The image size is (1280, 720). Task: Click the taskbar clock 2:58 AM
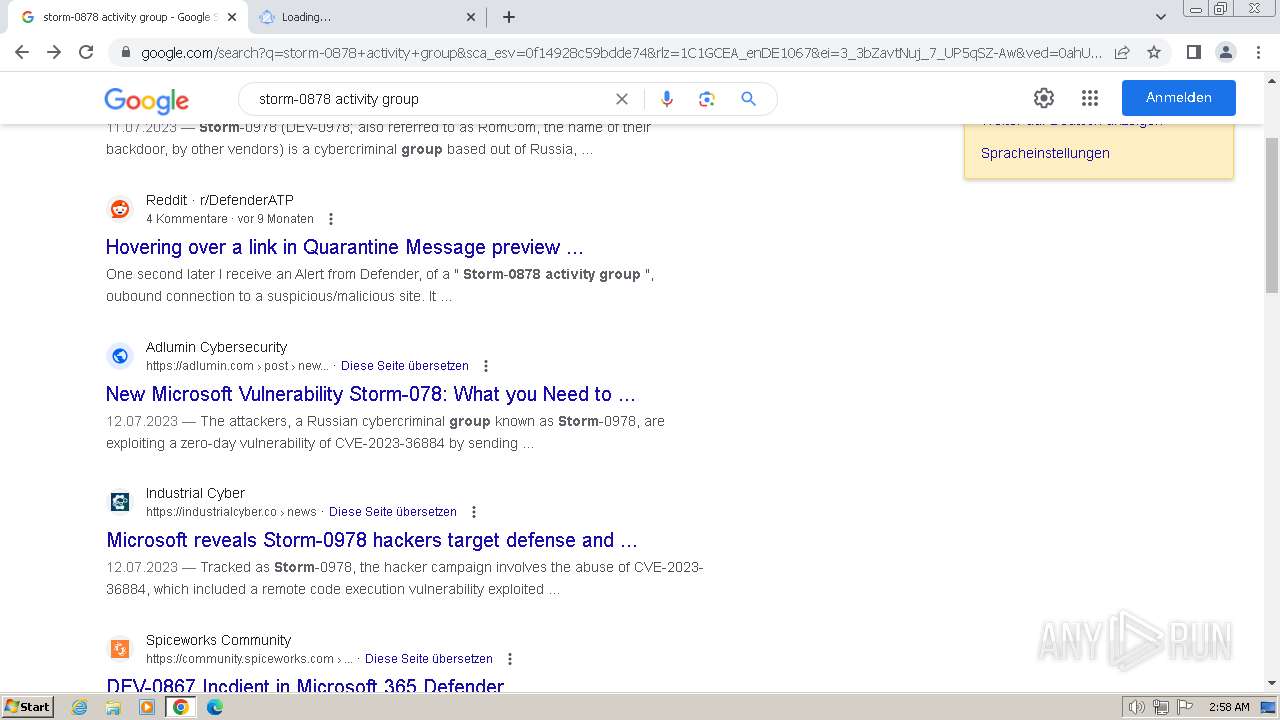tap(1229, 707)
